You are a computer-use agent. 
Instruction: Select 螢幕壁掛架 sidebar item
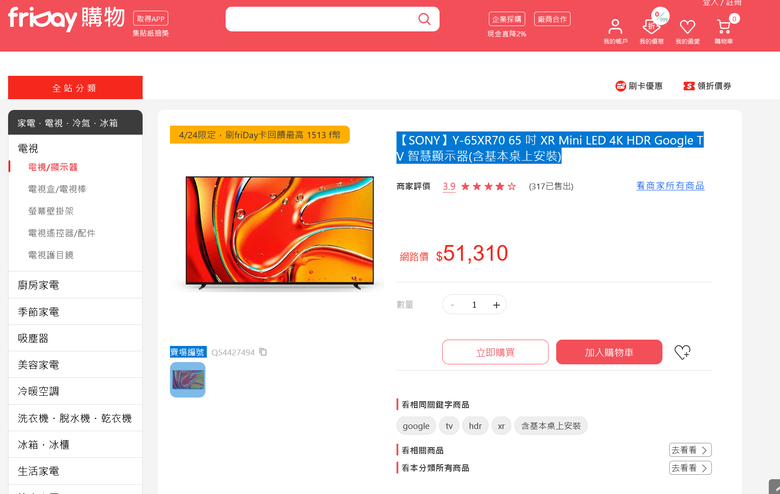tap(51, 211)
